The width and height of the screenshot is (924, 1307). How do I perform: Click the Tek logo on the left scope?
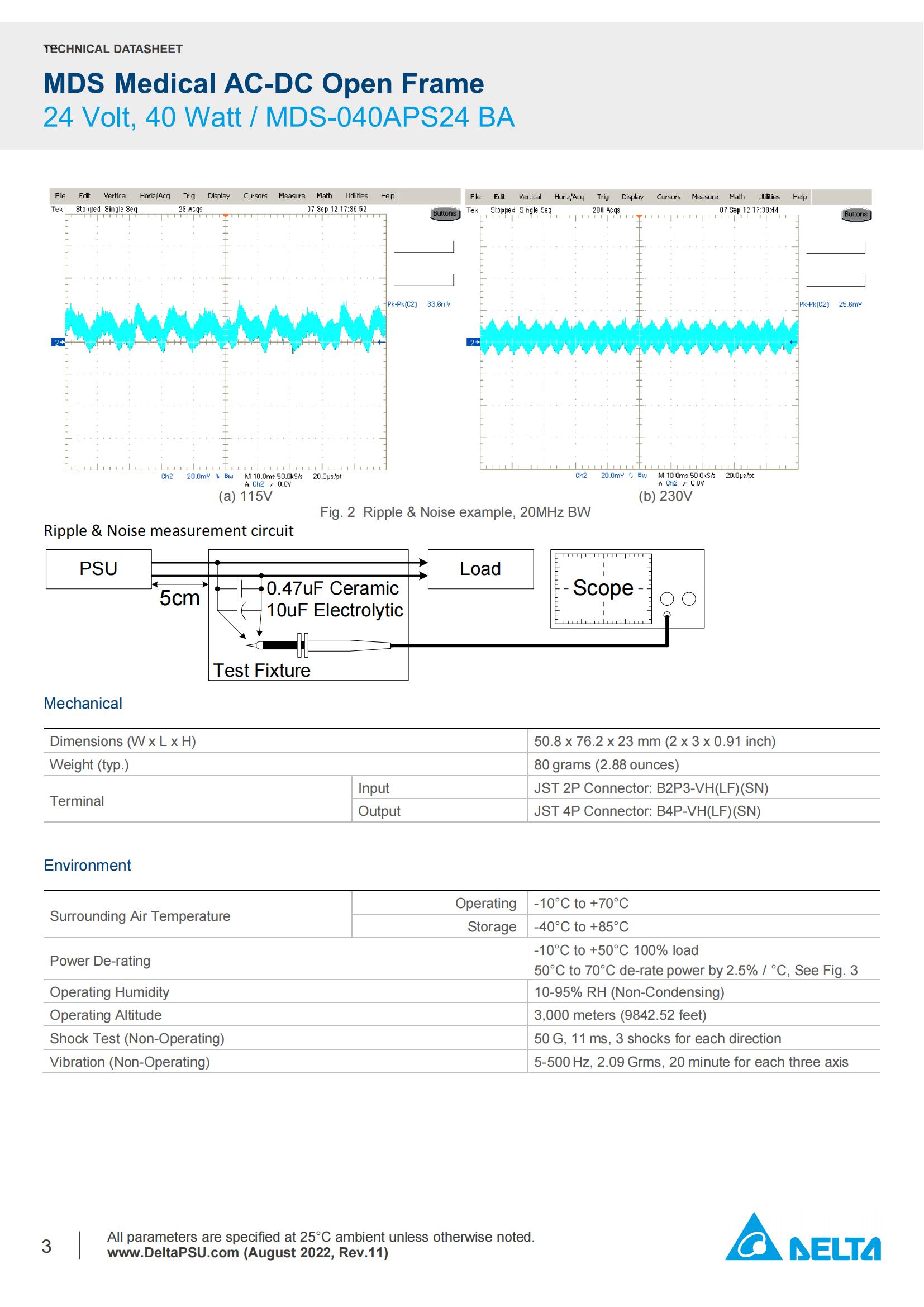pyautogui.click(x=59, y=210)
